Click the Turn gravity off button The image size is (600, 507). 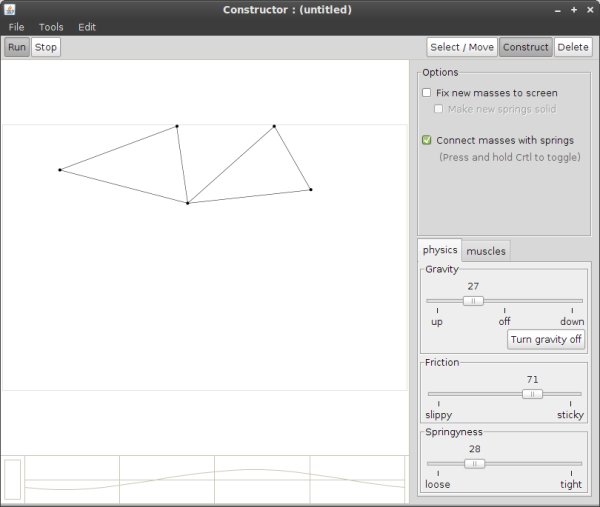coord(546,339)
